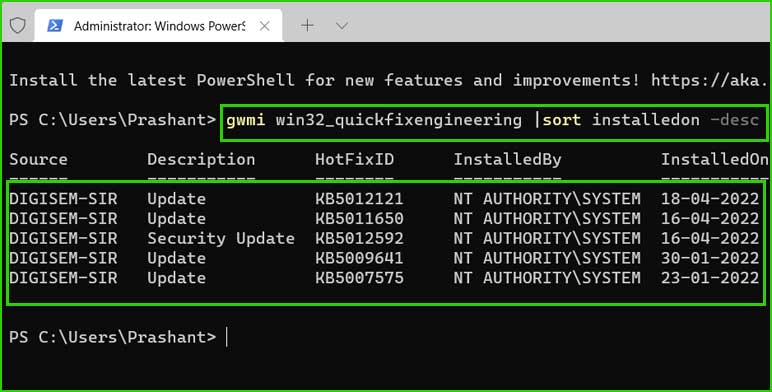Click the -desc parameter in the command
The image size is (772, 392).
[x=734, y=120]
